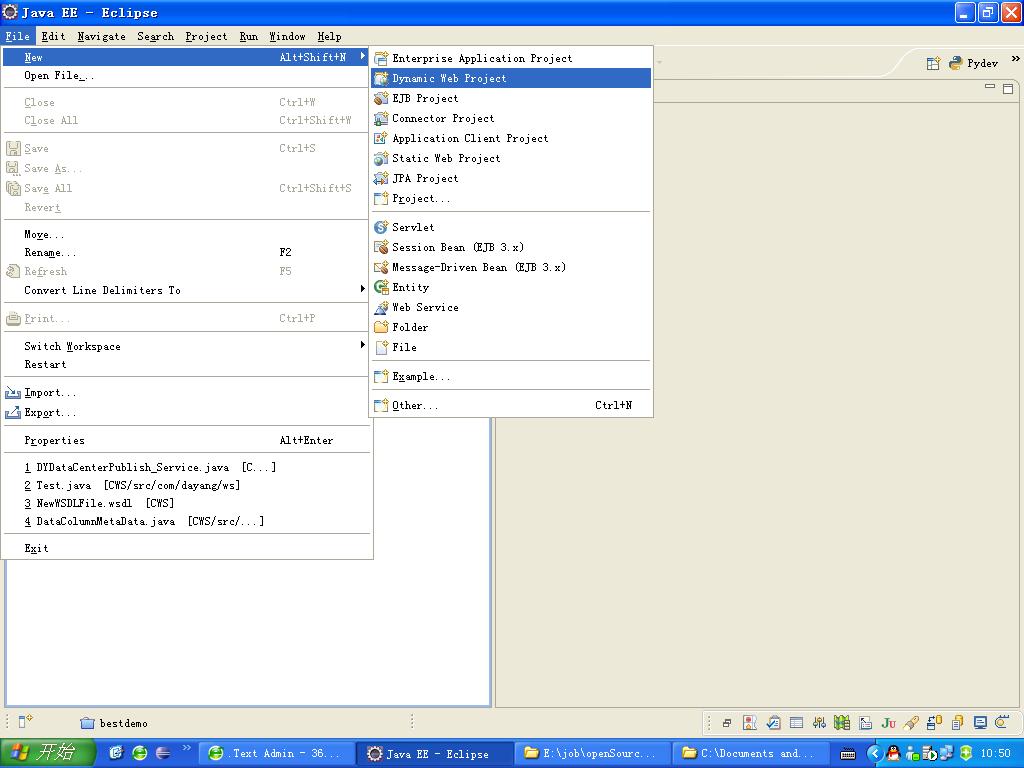The width and height of the screenshot is (1024, 768).
Task: Open the Run menu
Action: click(x=249, y=37)
